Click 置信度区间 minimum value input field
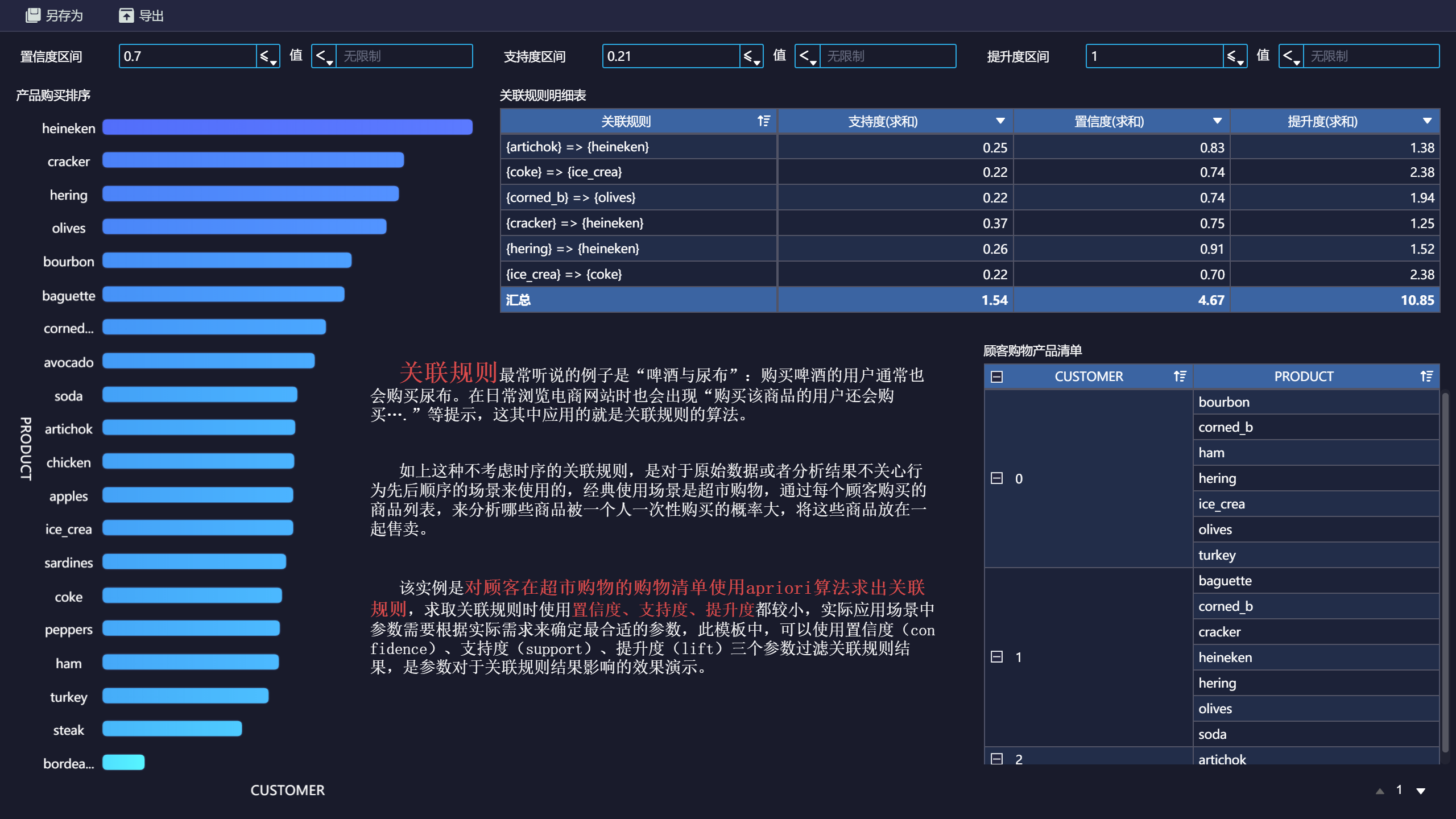Image resolution: width=1456 pixels, height=819 pixels. click(x=190, y=55)
